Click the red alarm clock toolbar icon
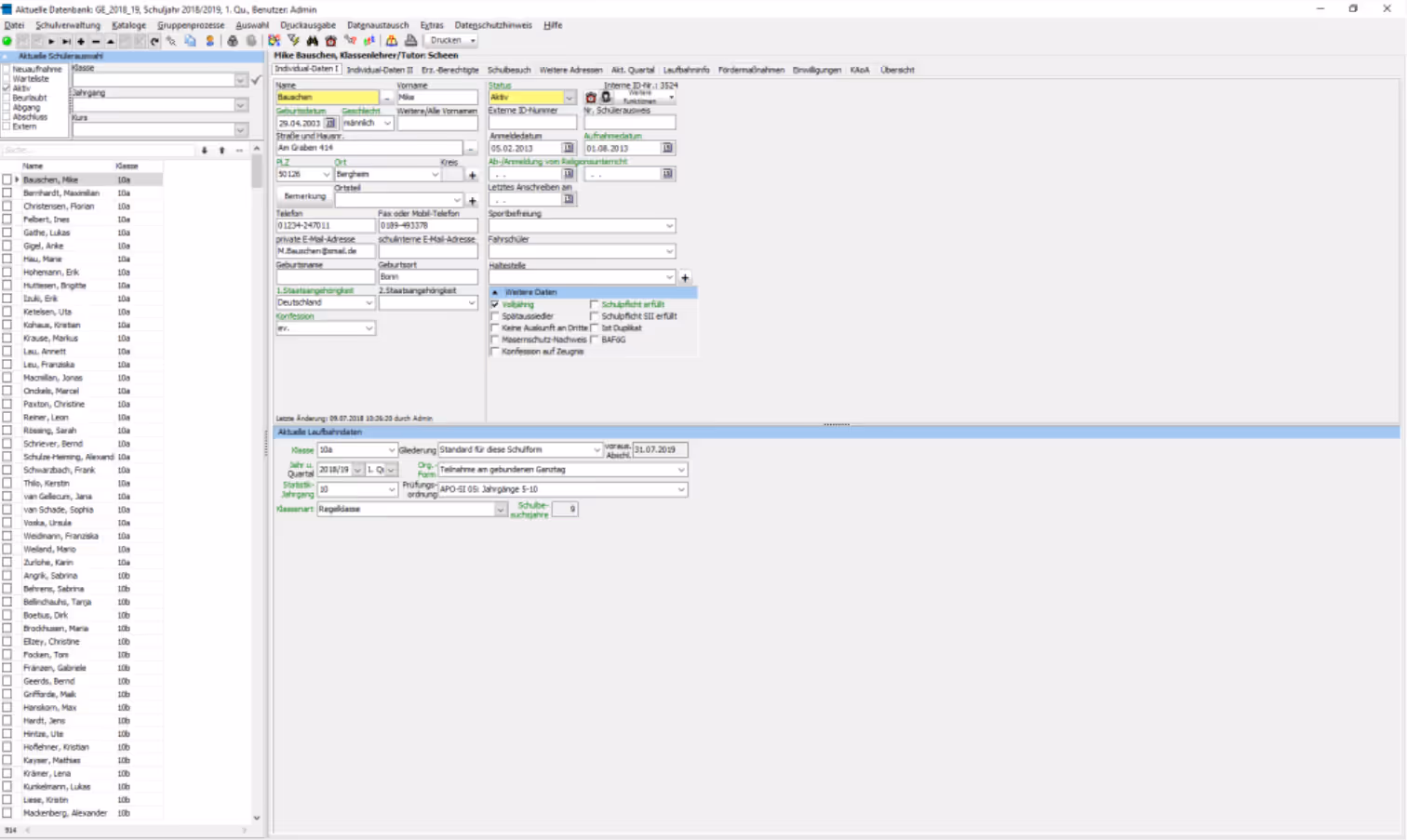This screenshot has width=1407, height=840. (x=330, y=41)
